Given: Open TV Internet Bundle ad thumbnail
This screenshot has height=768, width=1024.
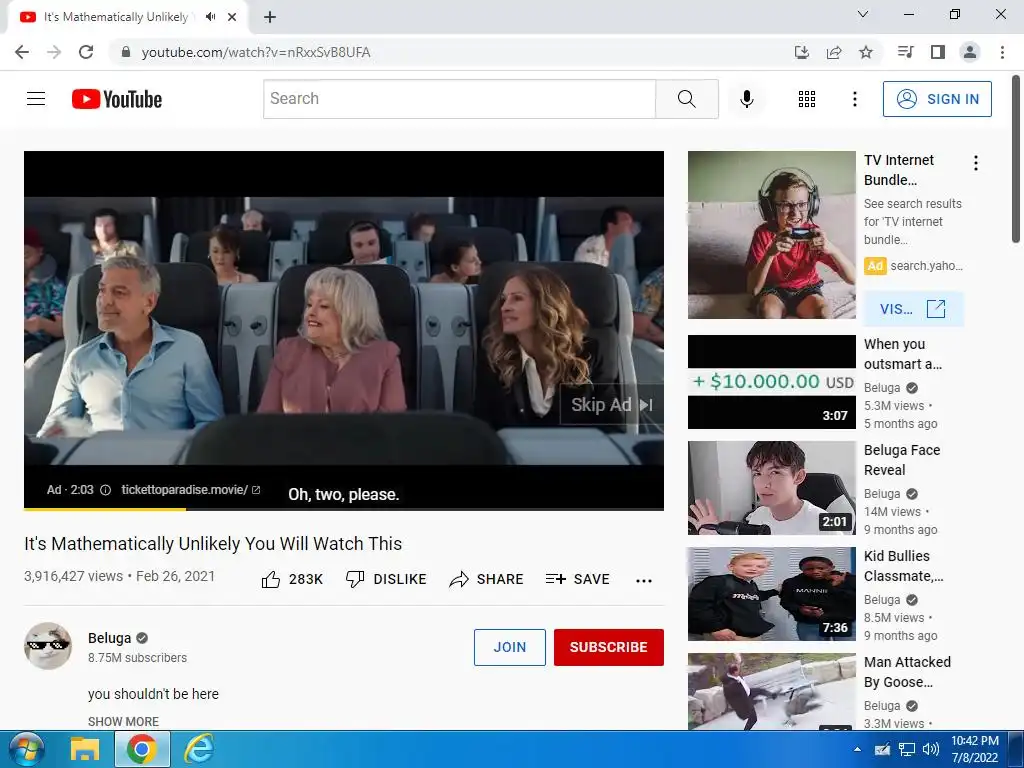Looking at the screenshot, I should click(x=771, y=235).
